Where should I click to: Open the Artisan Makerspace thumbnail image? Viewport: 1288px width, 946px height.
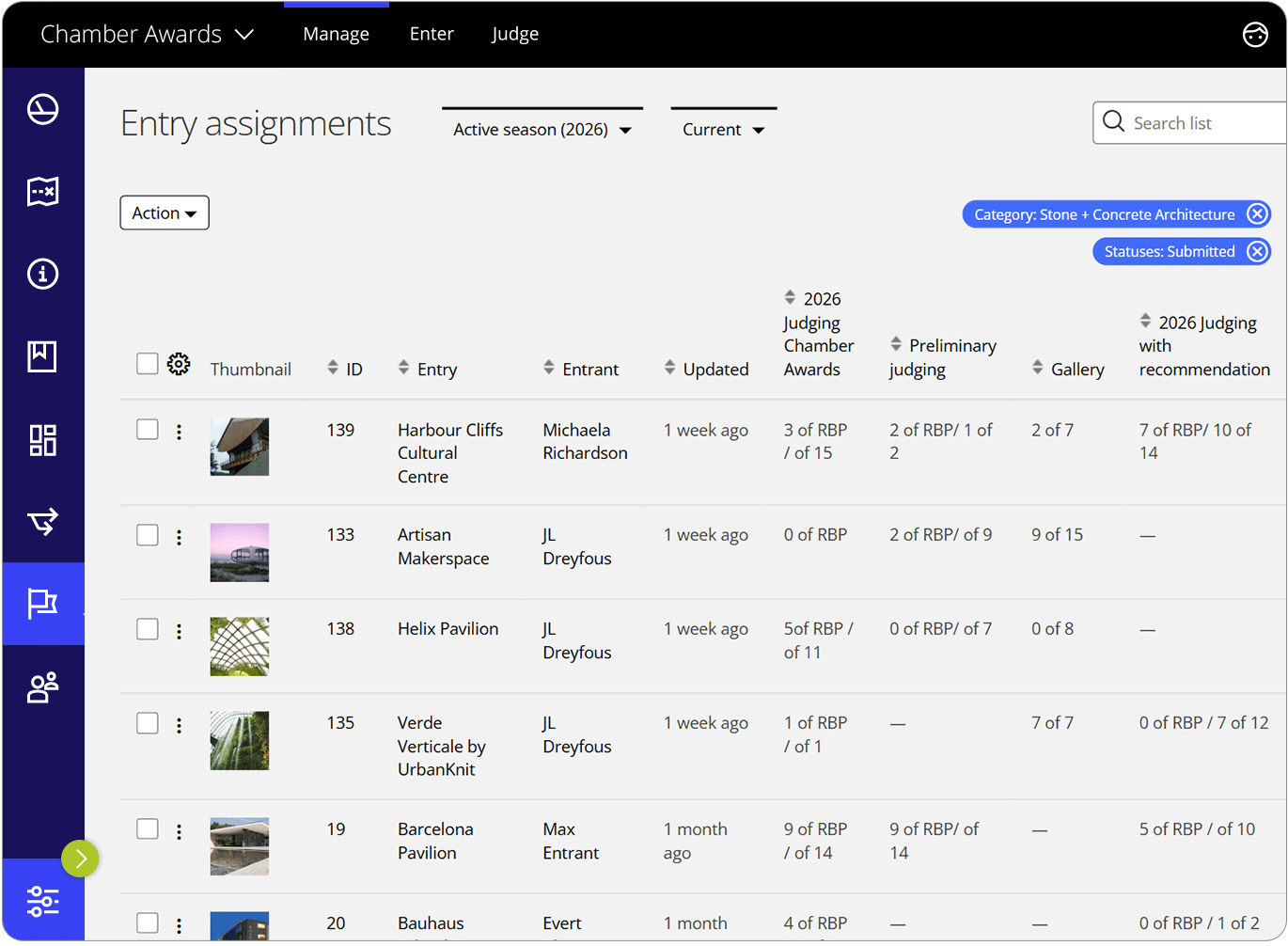[240, 553]
